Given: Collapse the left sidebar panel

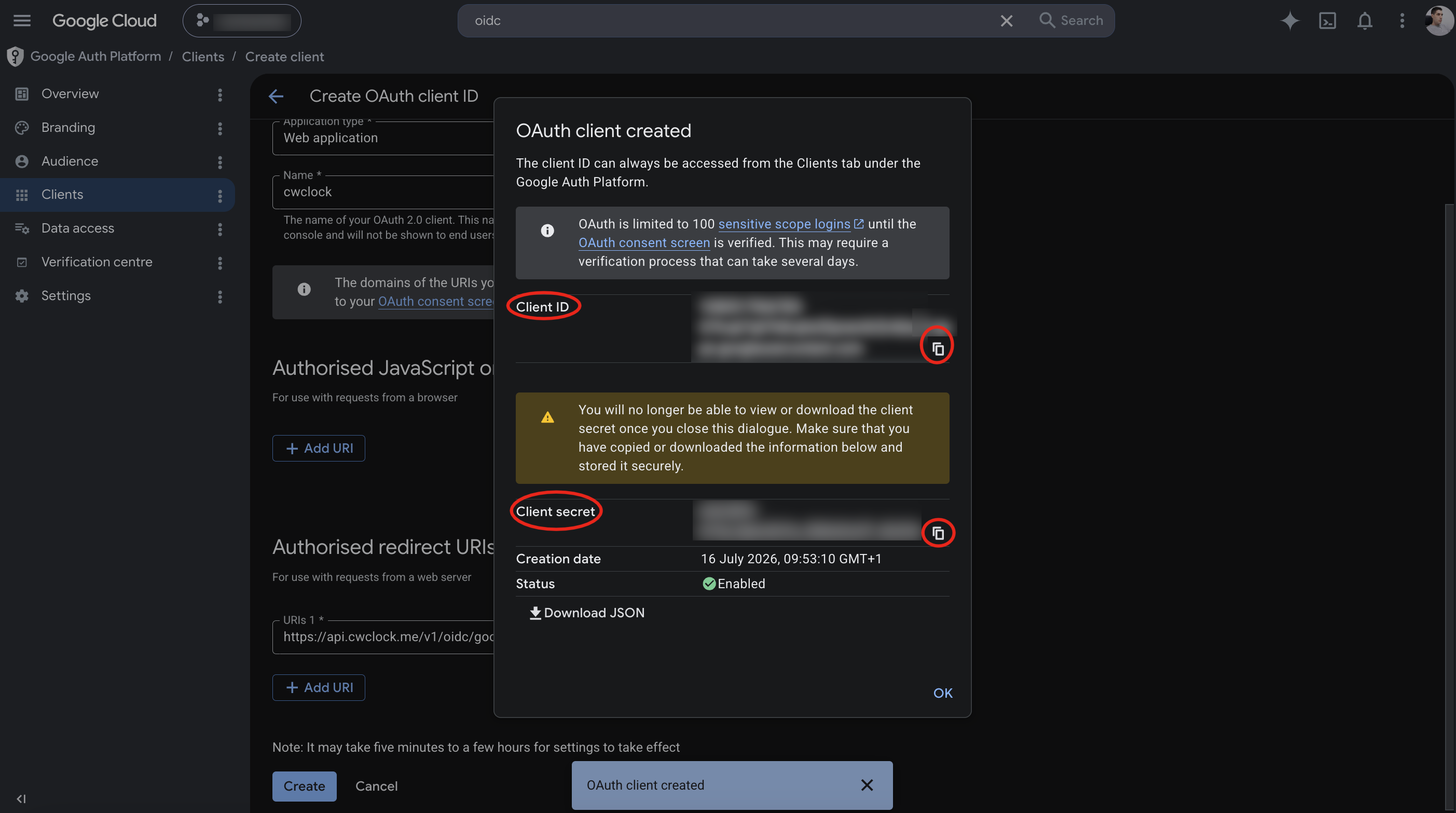Looking at the screenshot, I should [x=21, y=798].
